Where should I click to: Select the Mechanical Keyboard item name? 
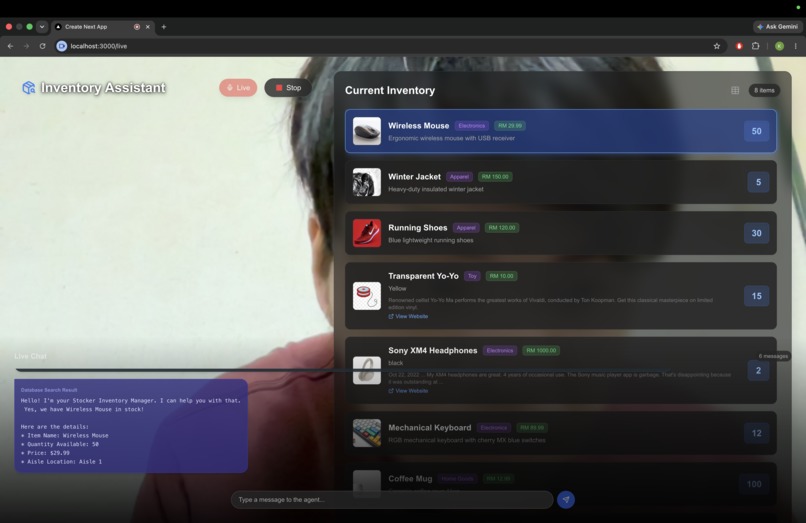tap(429, 427)
